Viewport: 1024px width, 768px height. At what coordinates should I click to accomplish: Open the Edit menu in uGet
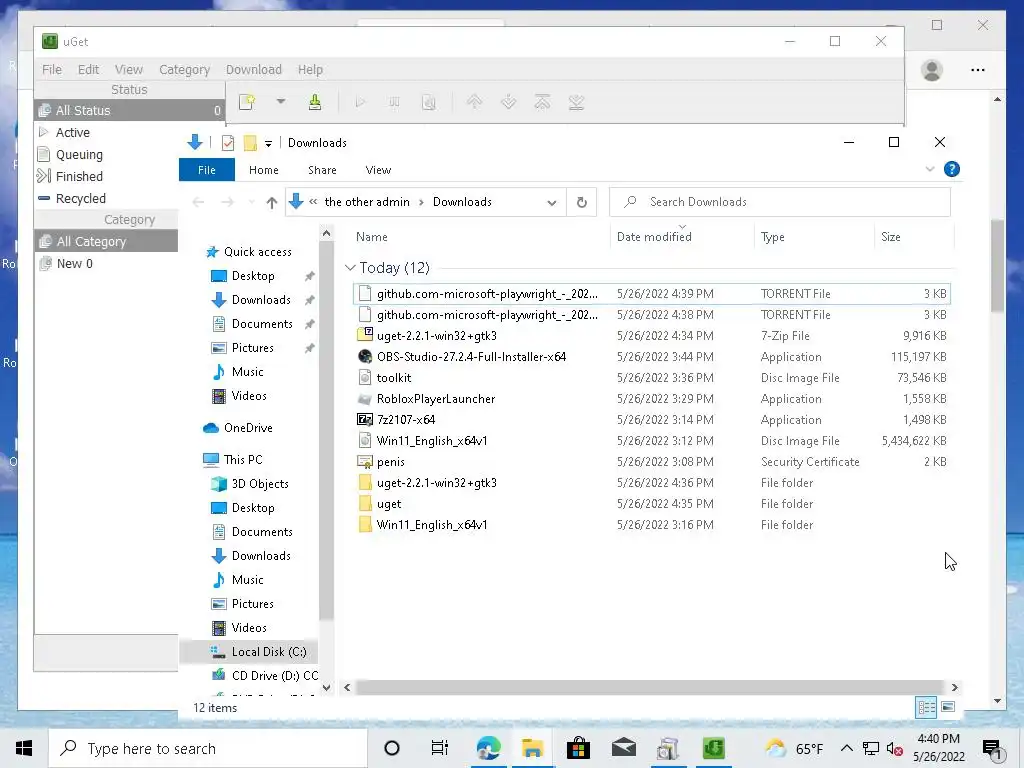[88, 69]
